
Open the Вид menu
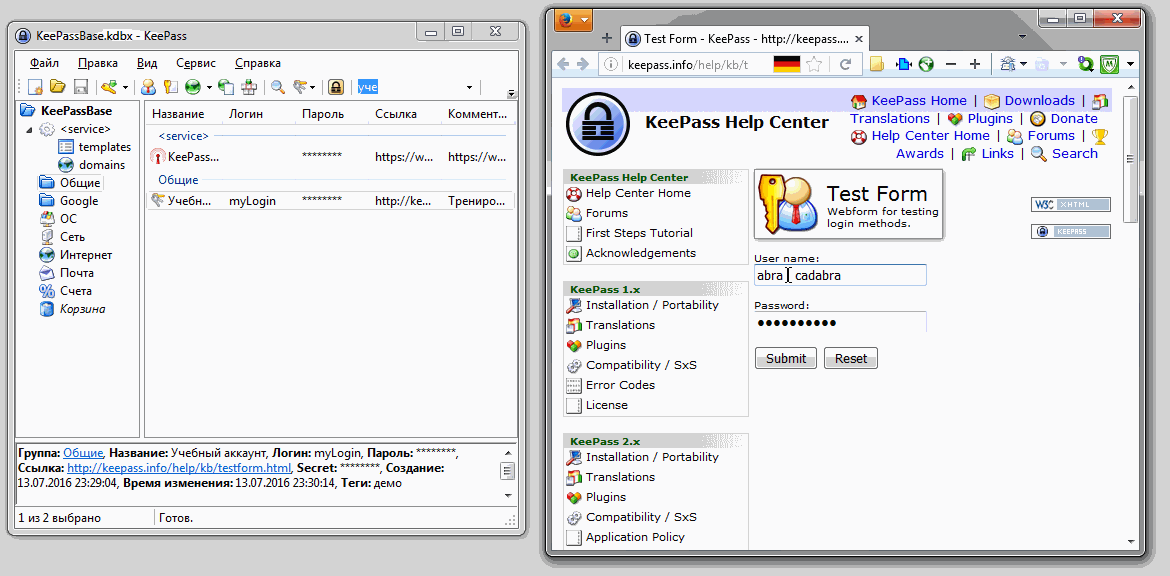click(x=147, y=63)
